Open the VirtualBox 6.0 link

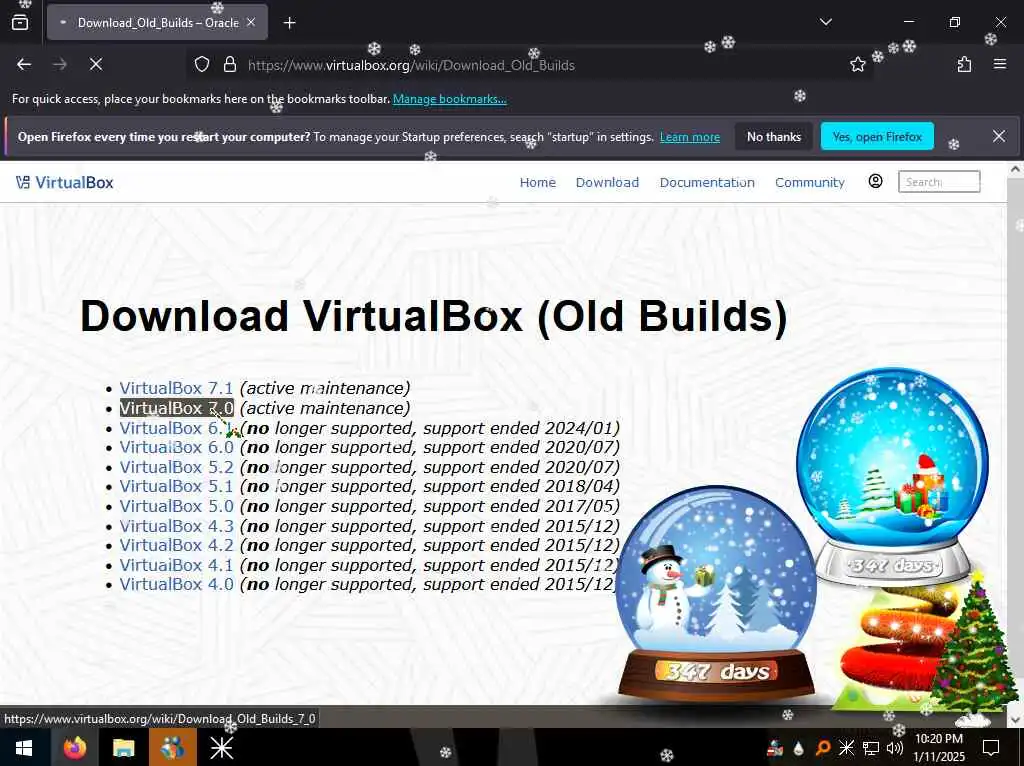(x=176, y=447)
